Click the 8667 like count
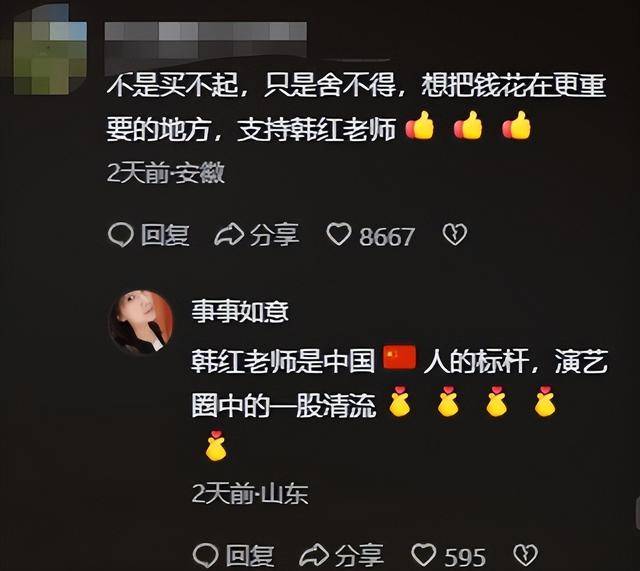This screenshot has height=571, width=640. pyautogui.click(x=387, y=236)
